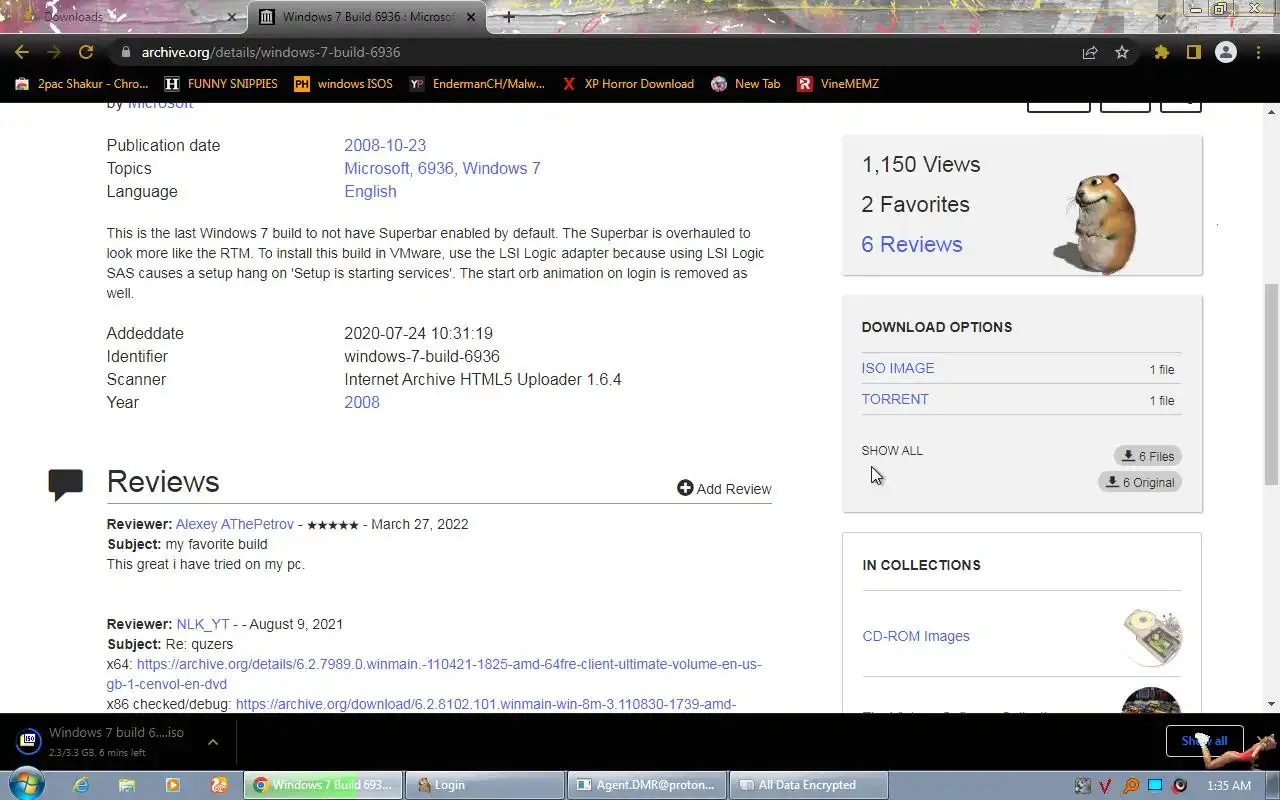Click the share page icon in address bar
The width and height of the screenshot is (1280, 800).
click(x=1090, y=52)
